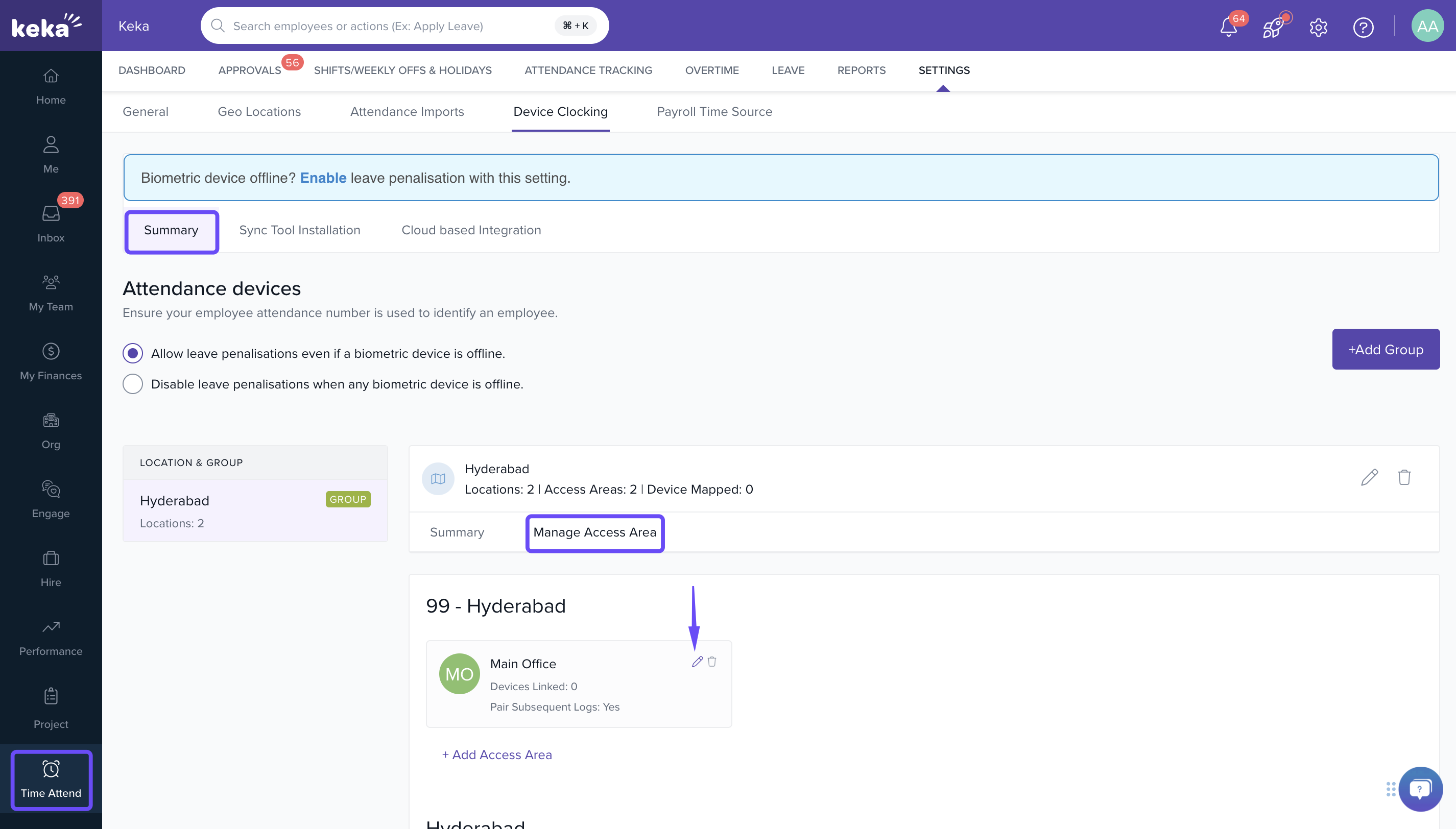Screen dimensions: 1456x829
Task: Open Manage Access Area tab
Action: [x=594, y=532]
